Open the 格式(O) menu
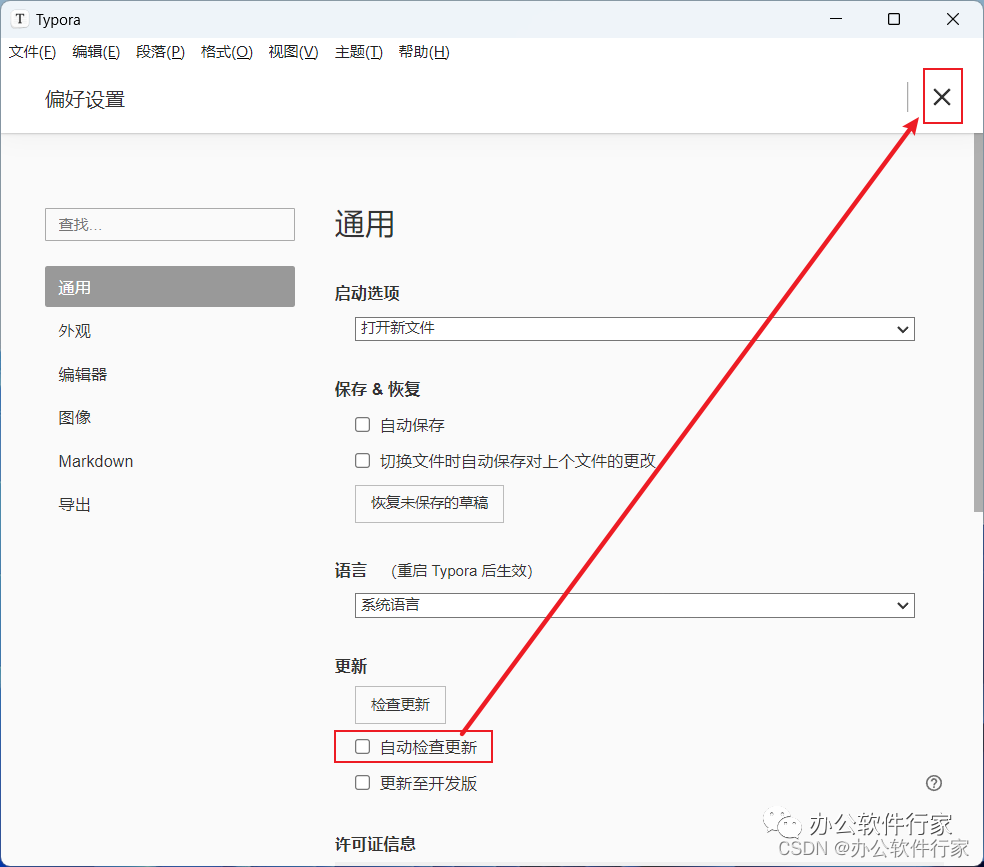The image size is (984, 867). tap(227, 52)
